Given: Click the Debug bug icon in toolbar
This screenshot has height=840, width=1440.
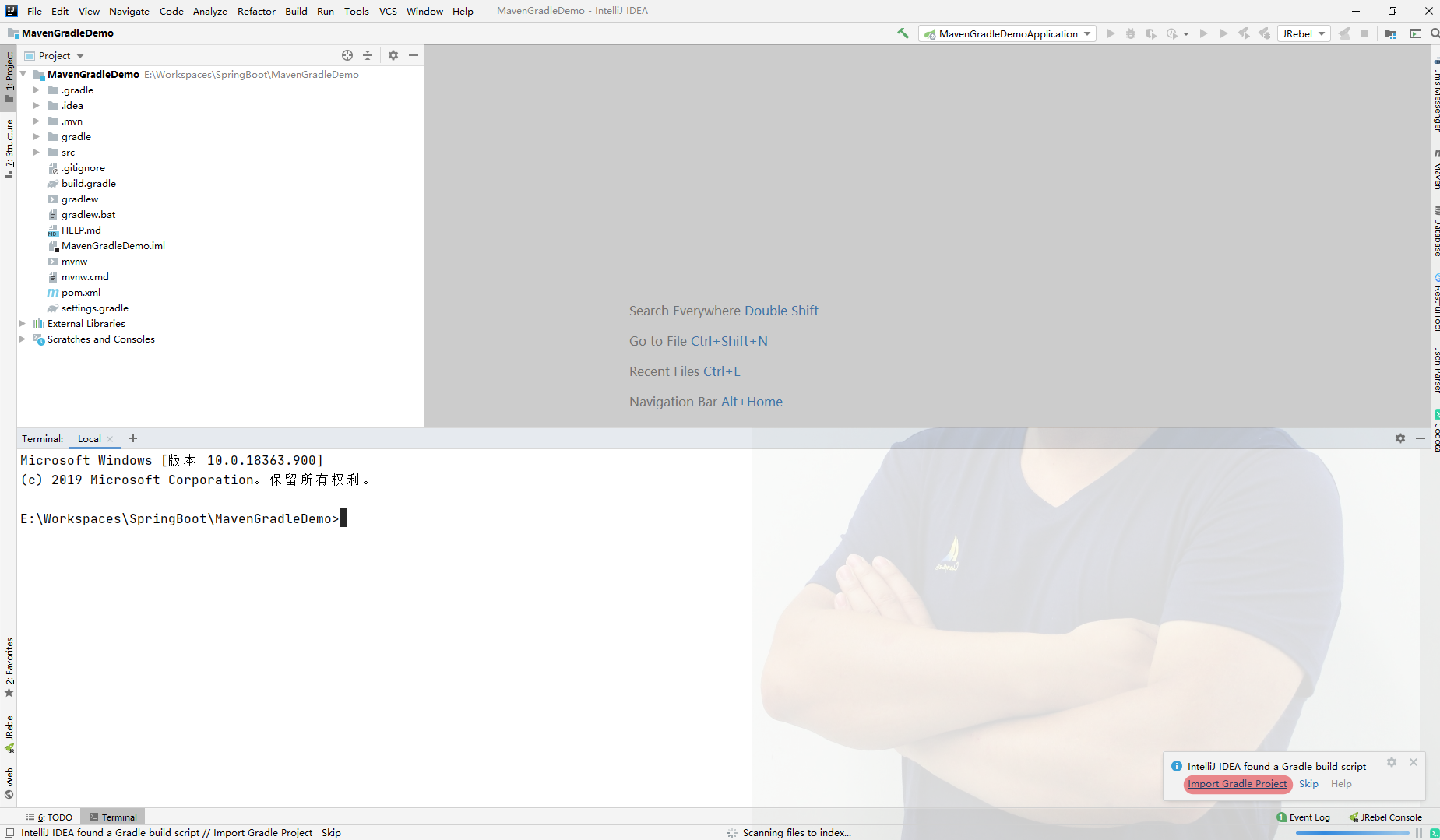Looking at the screenshot, I should pyautogui.click(x=1130, y=33).
